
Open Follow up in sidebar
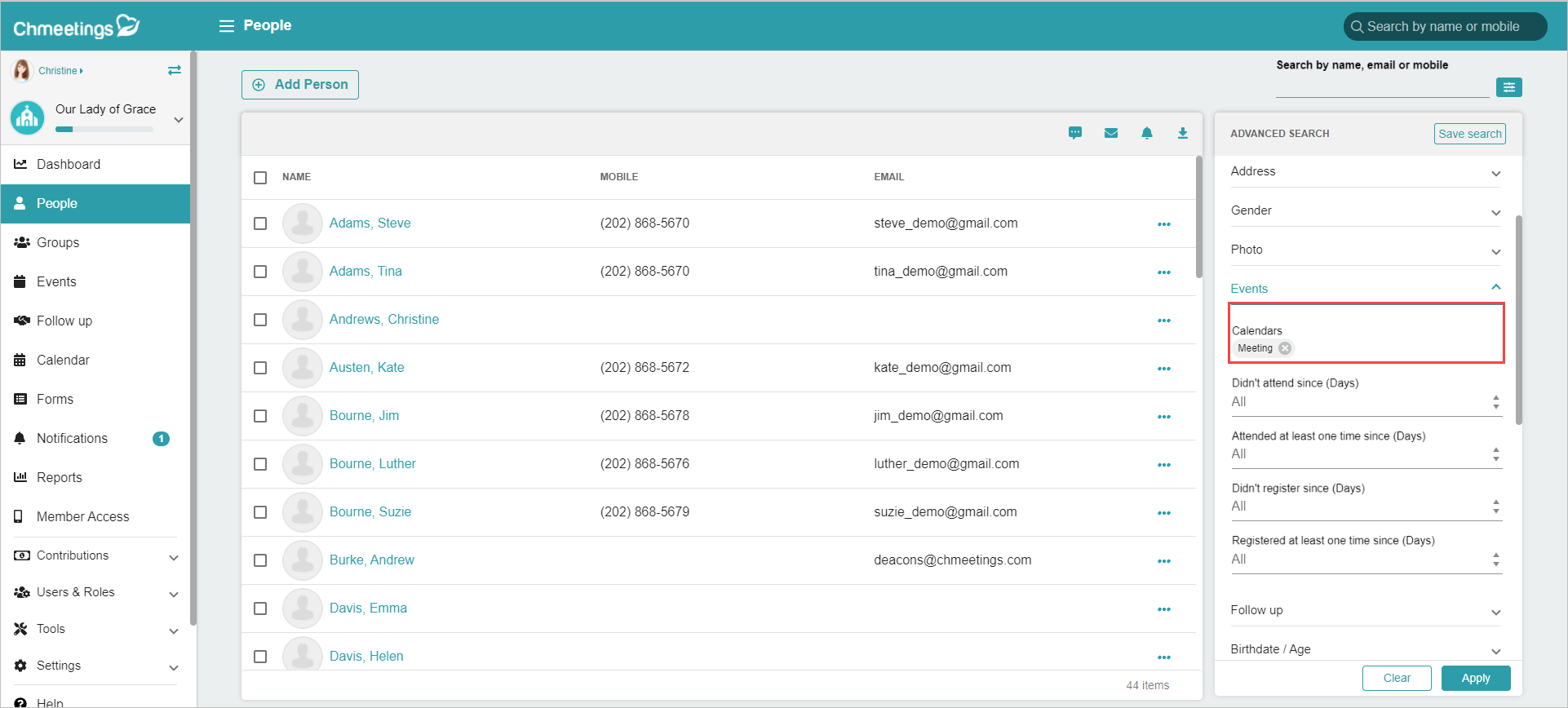pyautogui.click(x=96, y=321)
